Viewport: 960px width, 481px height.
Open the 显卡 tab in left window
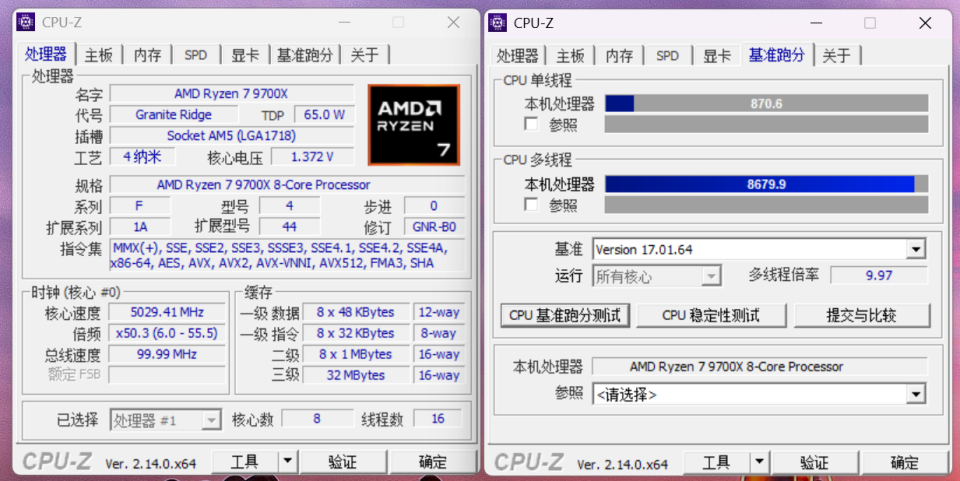[245, 55]
